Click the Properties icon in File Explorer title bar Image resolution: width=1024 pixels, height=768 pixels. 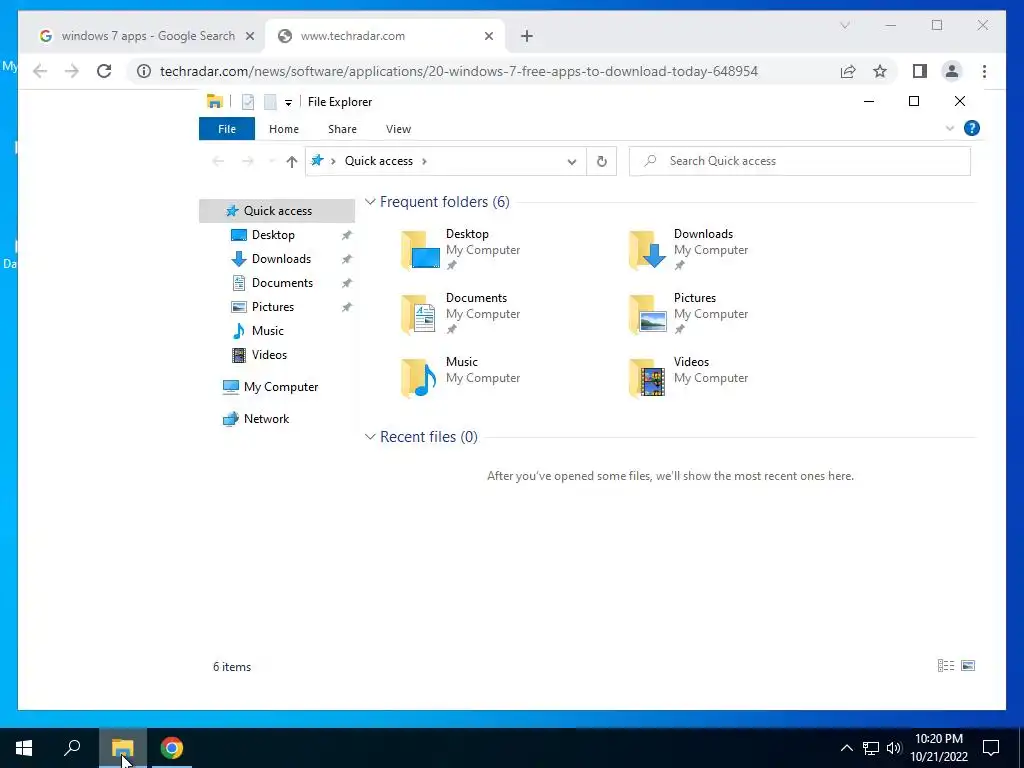(x=248, y=102)
